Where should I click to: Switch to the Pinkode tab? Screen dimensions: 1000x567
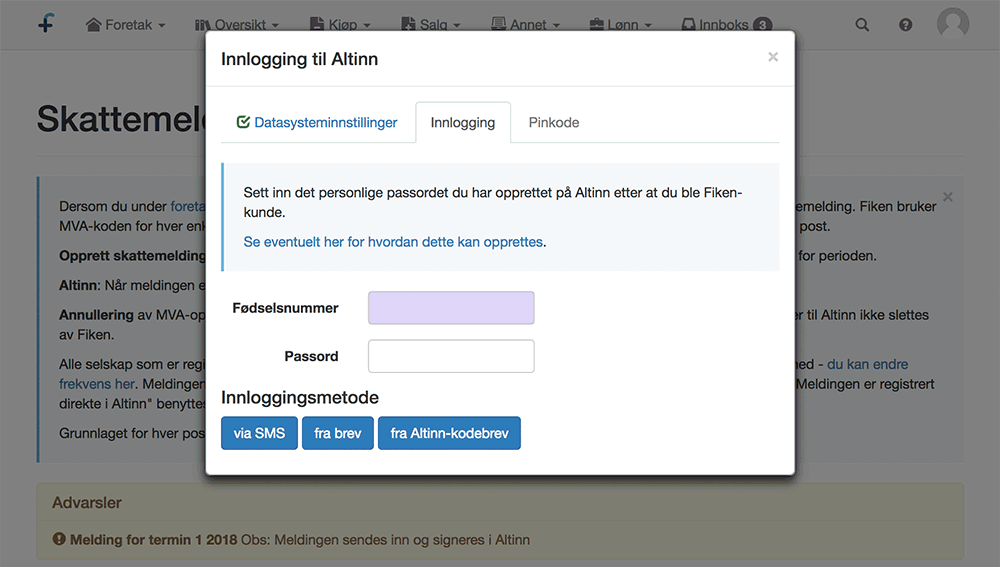(x=554, y=122)
